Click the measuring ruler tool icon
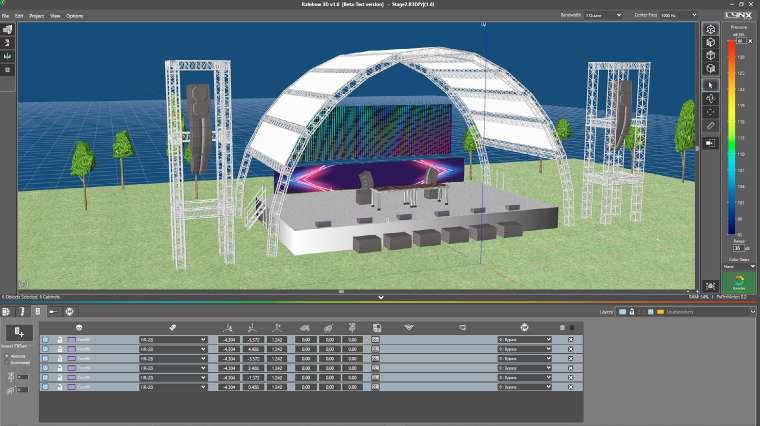The height and width of the screenshot is (426, 760). point(710,125)
